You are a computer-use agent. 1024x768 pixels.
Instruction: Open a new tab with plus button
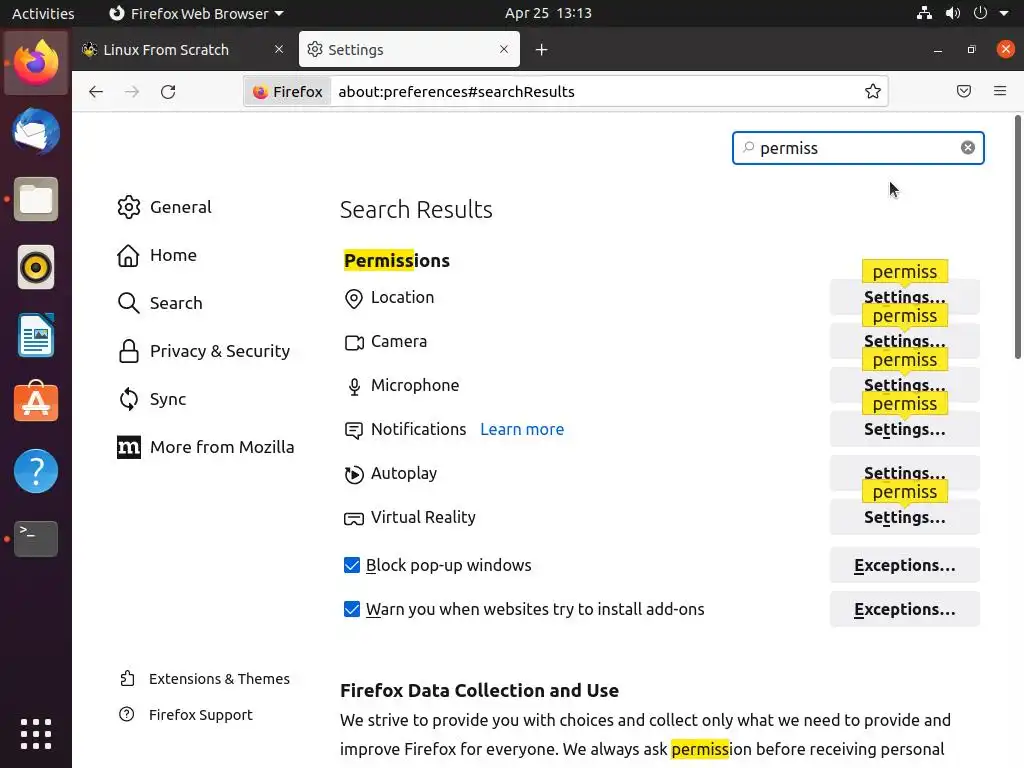point(541,50)
